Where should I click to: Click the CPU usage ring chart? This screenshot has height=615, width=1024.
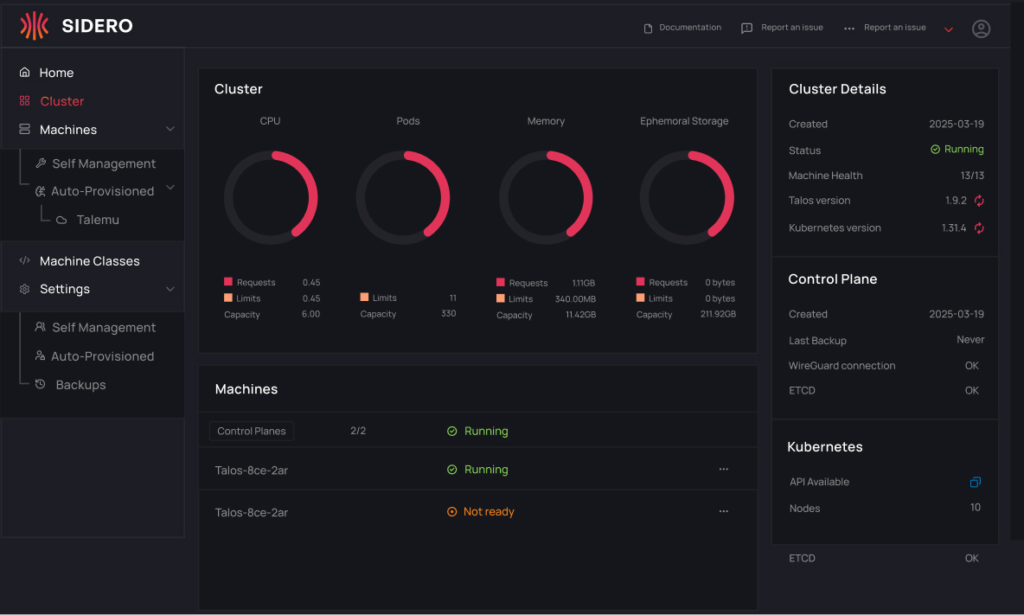tap(270, 197)
